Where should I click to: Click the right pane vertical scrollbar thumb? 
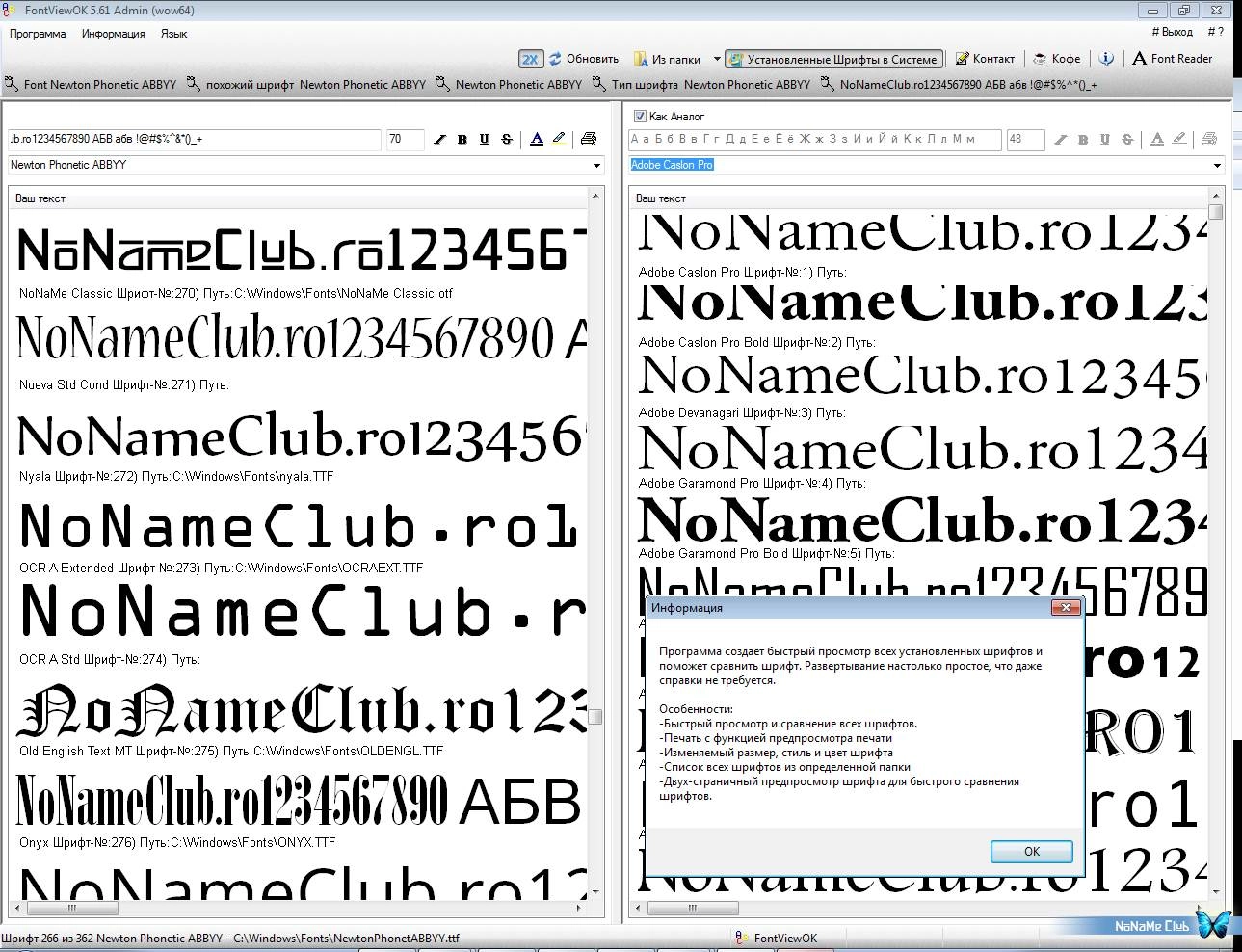tap(1216, 212)
